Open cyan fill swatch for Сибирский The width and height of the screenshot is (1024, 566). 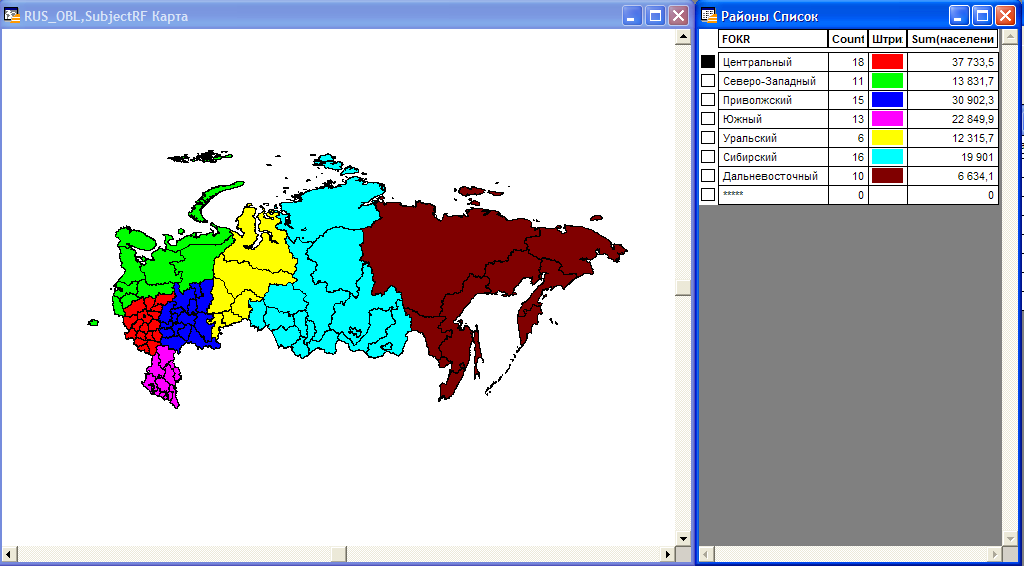(x=888, y=157)
